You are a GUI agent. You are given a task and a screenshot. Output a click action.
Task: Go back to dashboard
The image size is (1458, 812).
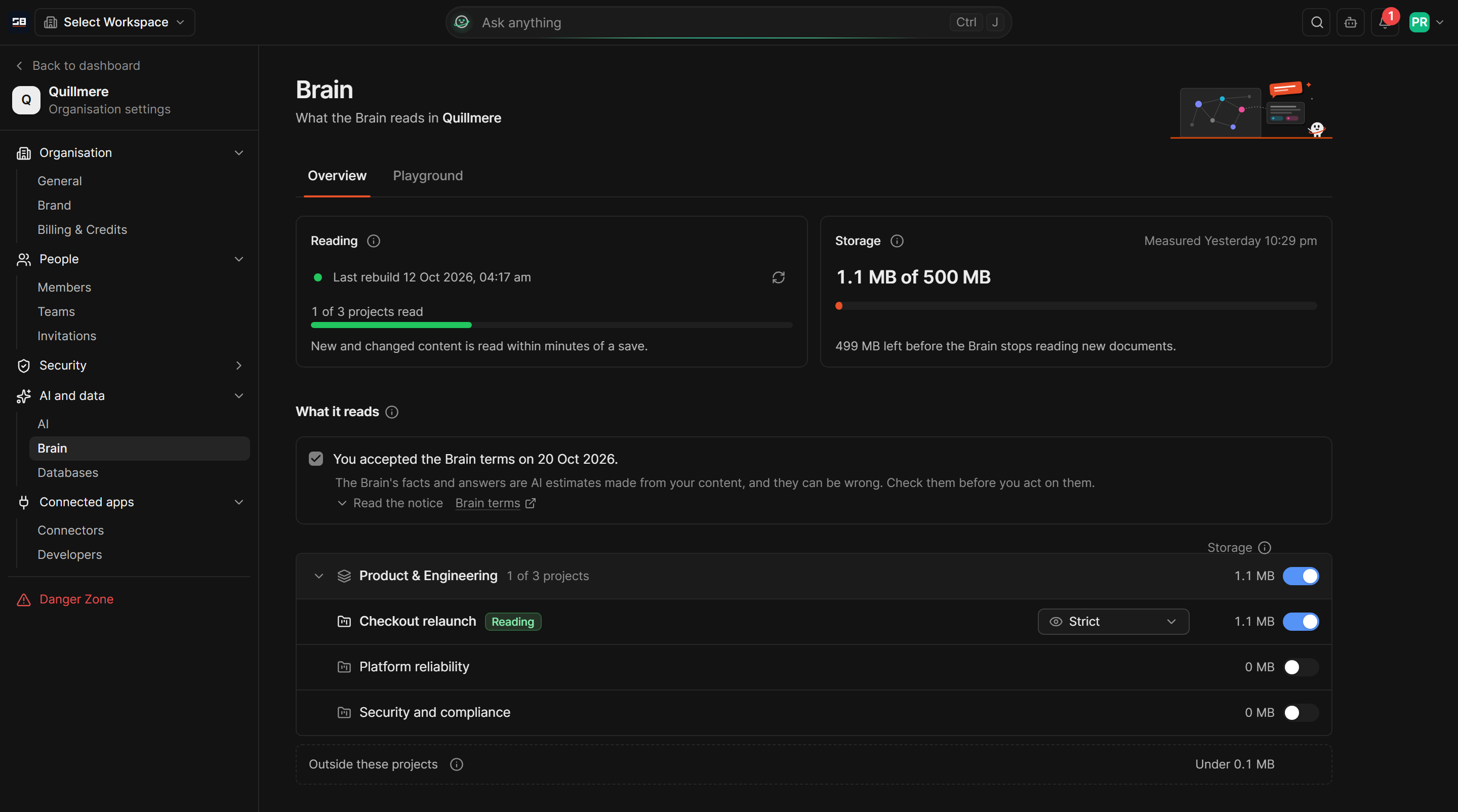[77, 66]
